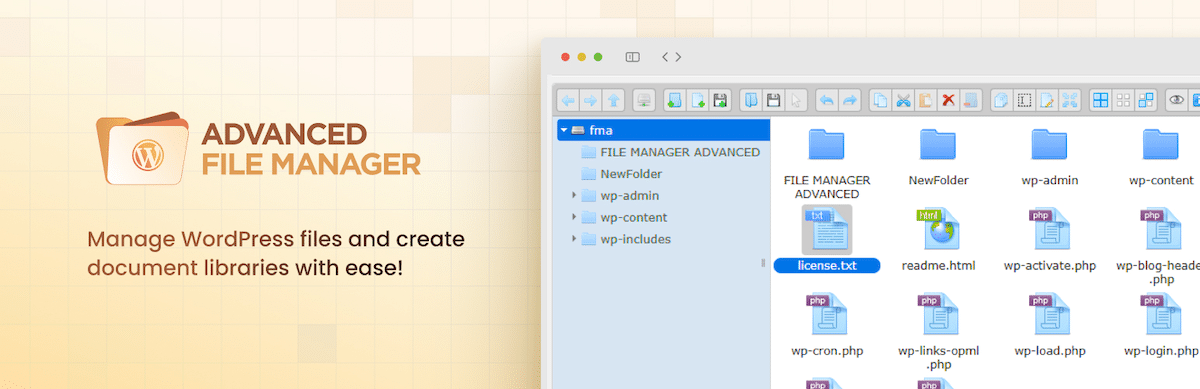Click the title bar back chevron
The height and width of the screenshot is (389, 1200).
click(665, 57)
